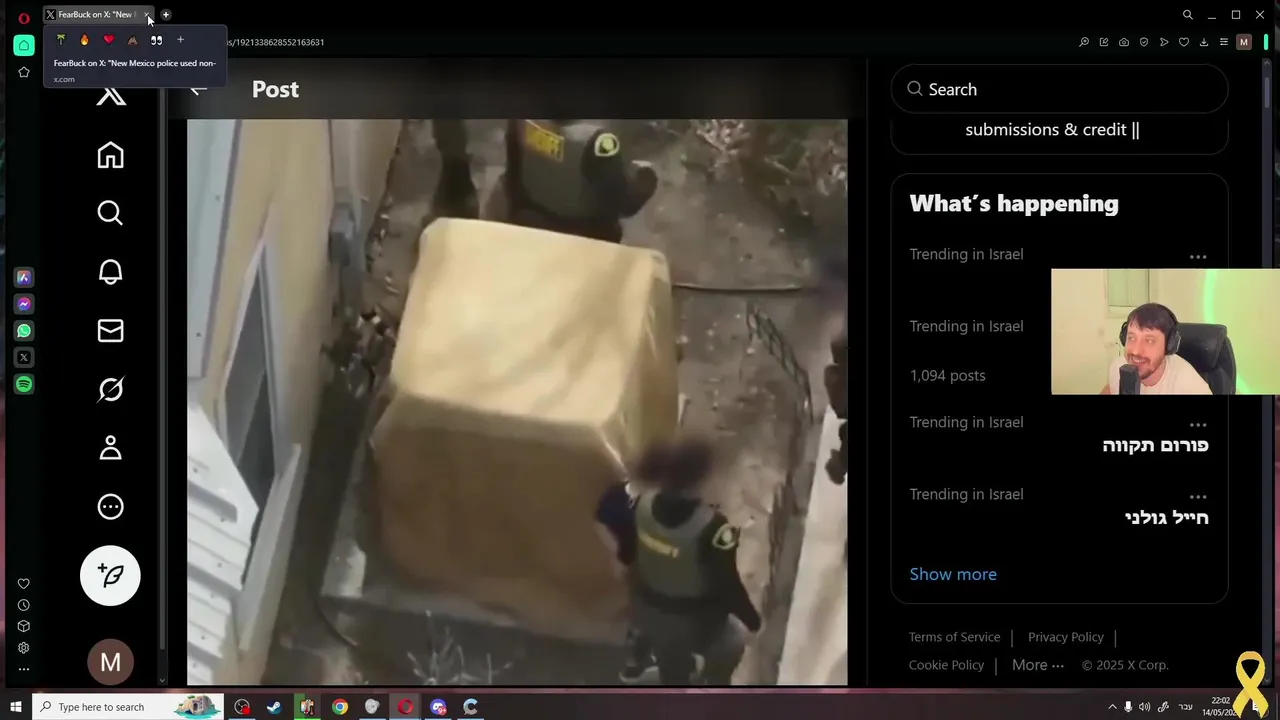Open the privacy shield icon
Viewport: 1280px width, 720px height.
1144,42
